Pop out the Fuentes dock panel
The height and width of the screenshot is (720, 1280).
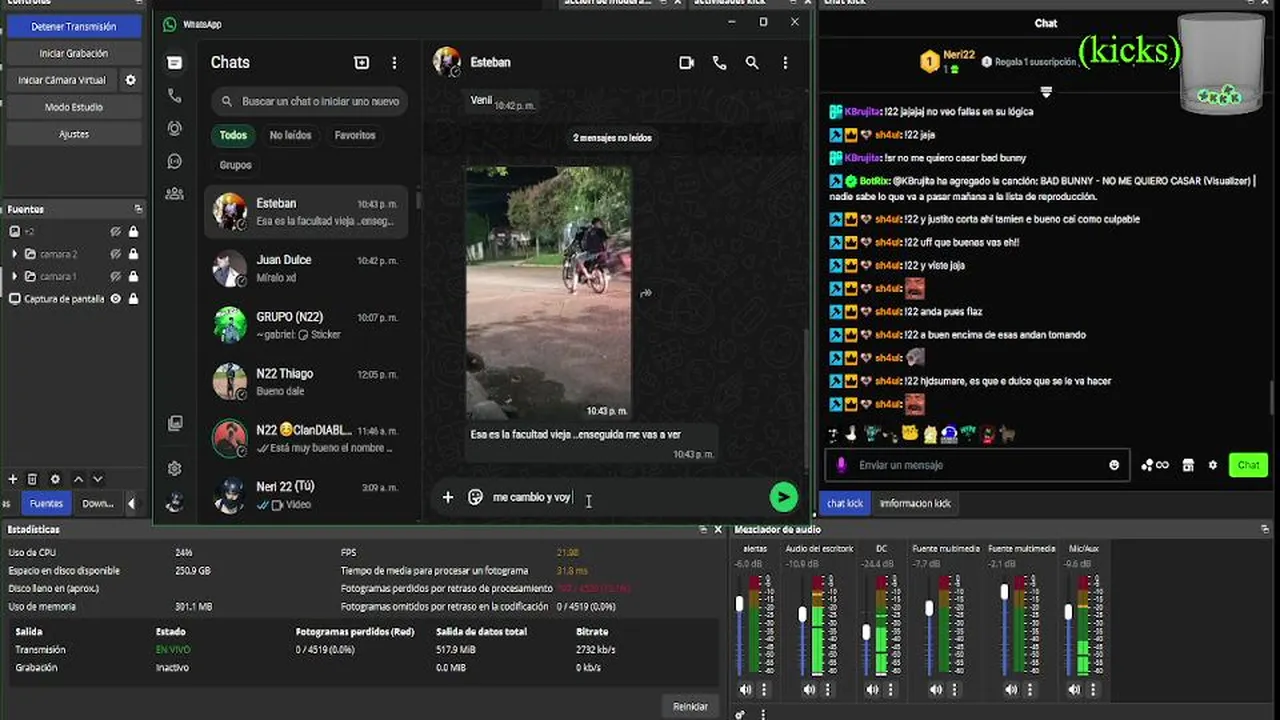(x=138, y=209)
